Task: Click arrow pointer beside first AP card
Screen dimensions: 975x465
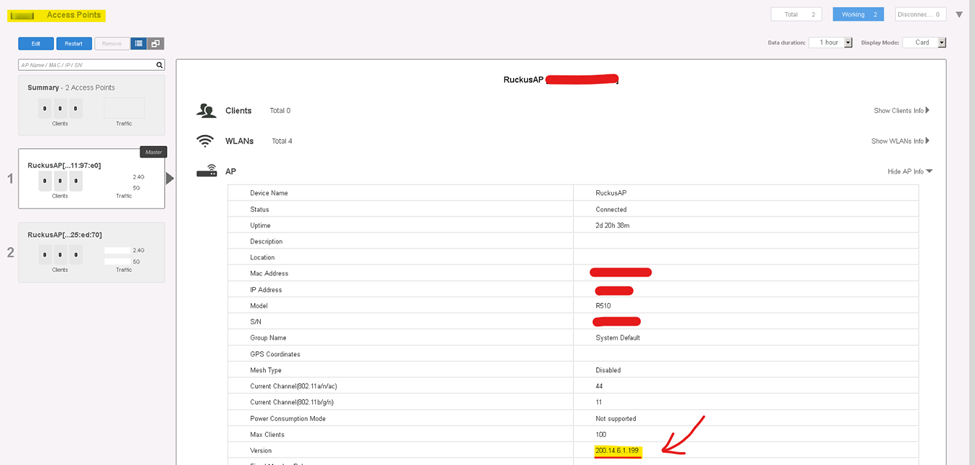Action: pyautogui.click(x=170, y=178)
